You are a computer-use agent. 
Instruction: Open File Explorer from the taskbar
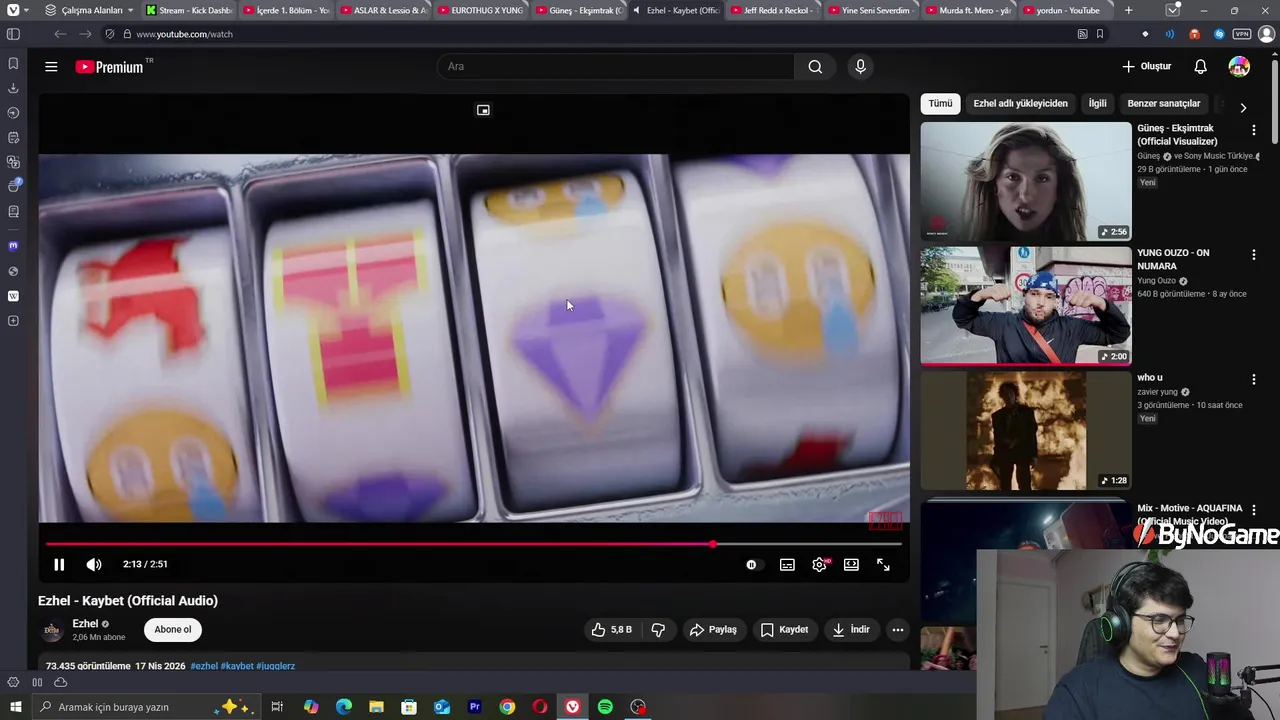(x=376, y=707)
